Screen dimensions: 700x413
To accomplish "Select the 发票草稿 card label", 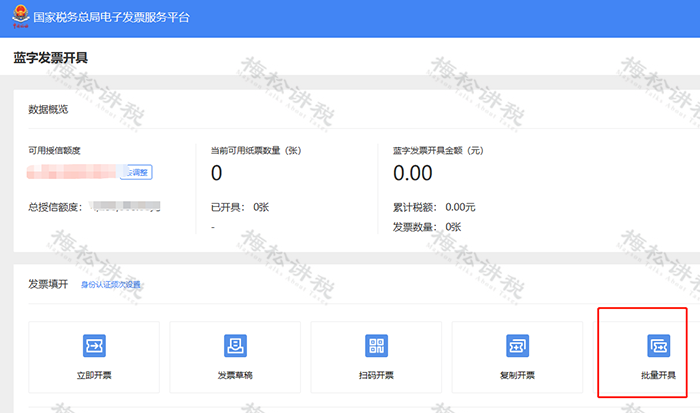I will point(235,376).
